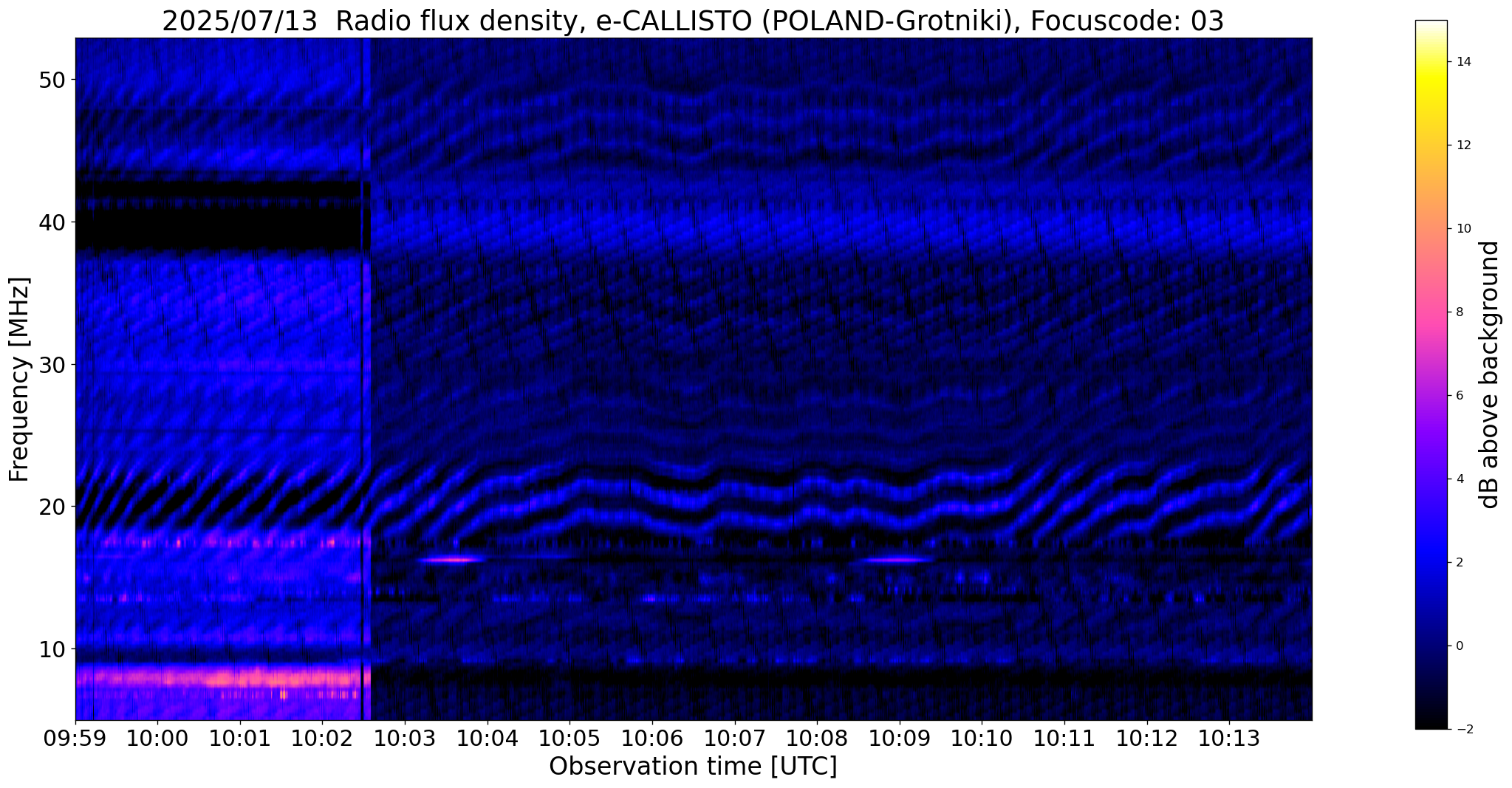Screen dimensions: 1512x788
Task: Click the 10:08 time tick label
Action: (x=817, y=738)
